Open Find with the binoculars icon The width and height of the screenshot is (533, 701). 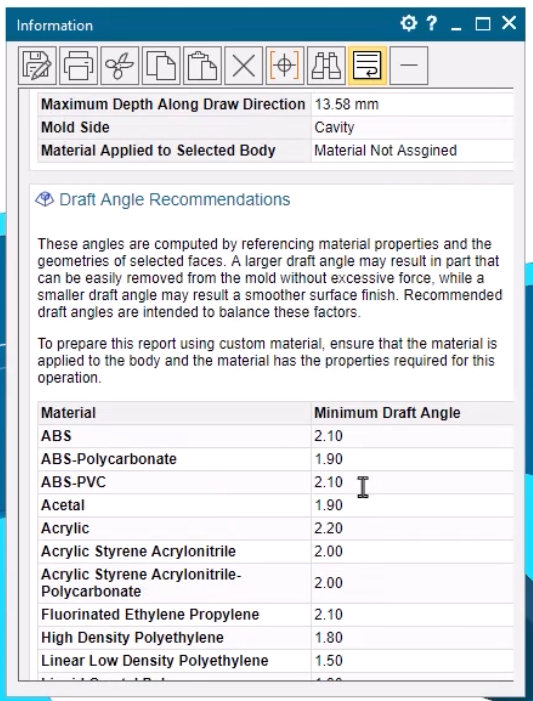pos(326,66)
